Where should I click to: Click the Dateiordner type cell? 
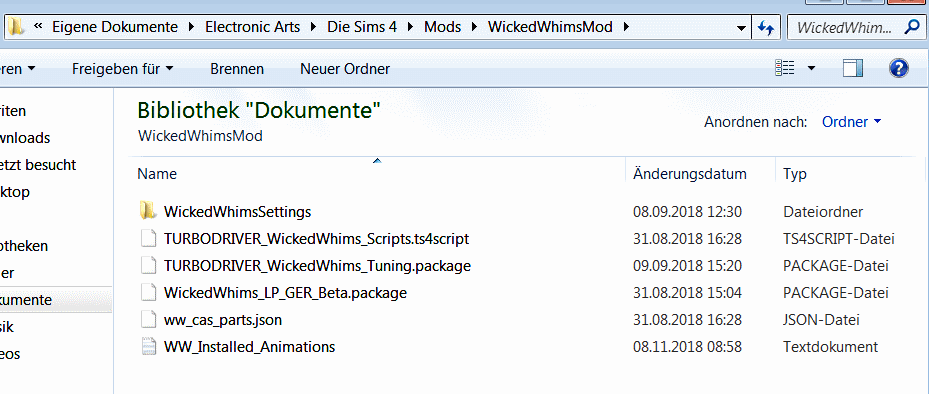point(823,212)
